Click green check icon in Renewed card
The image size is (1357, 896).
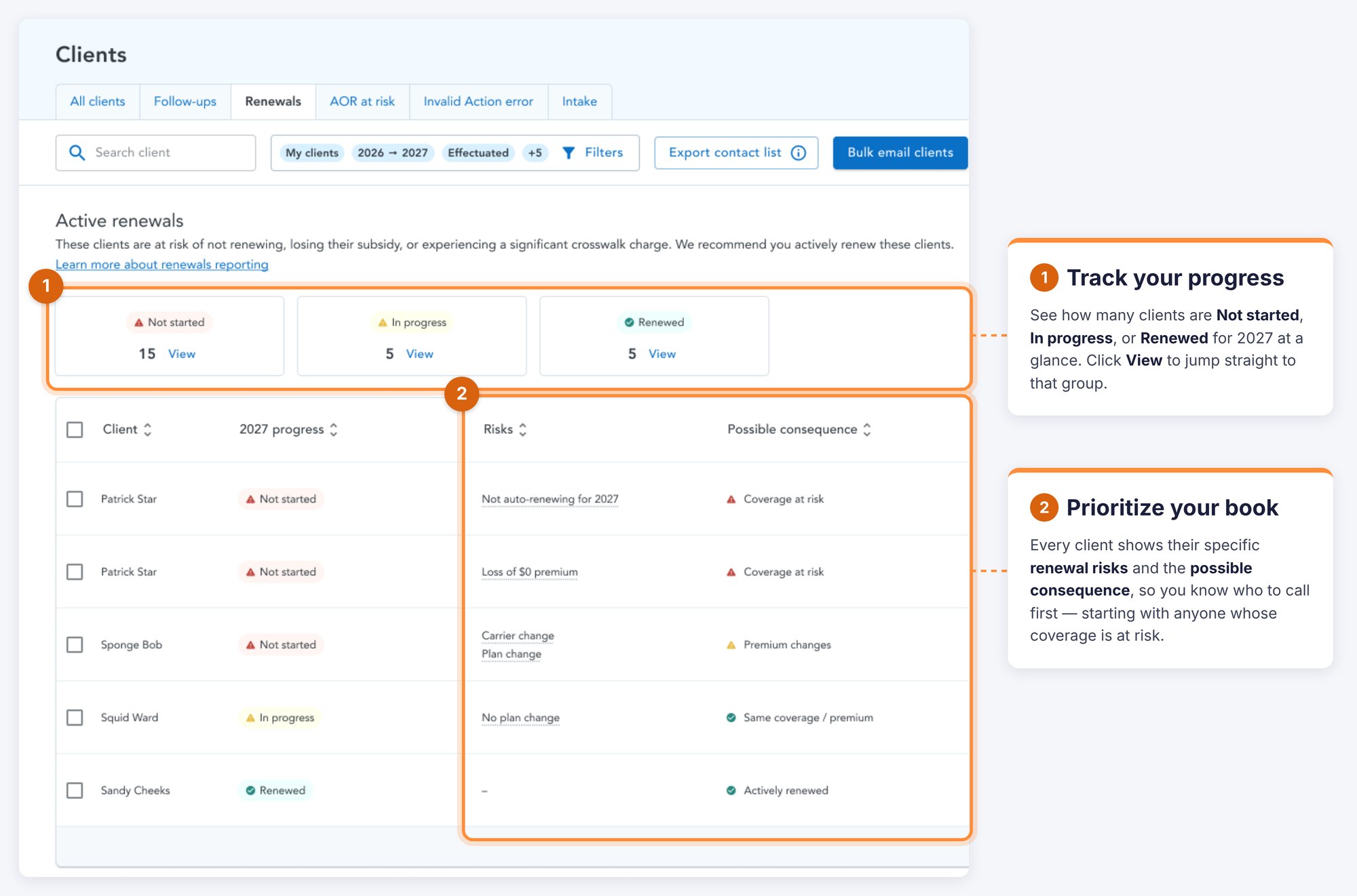point(629,322)
